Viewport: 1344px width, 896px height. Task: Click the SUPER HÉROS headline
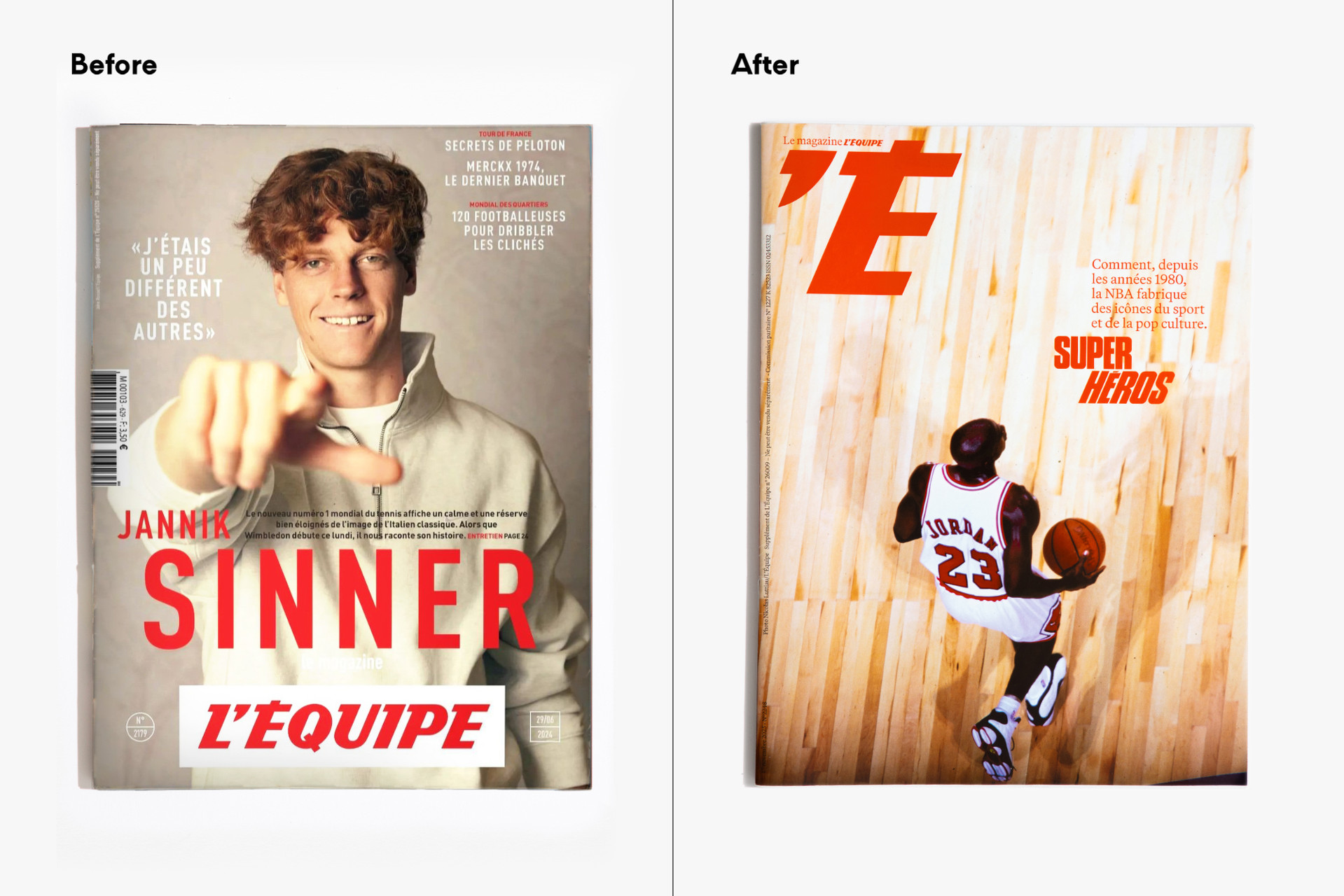[x=1114, y=370]
